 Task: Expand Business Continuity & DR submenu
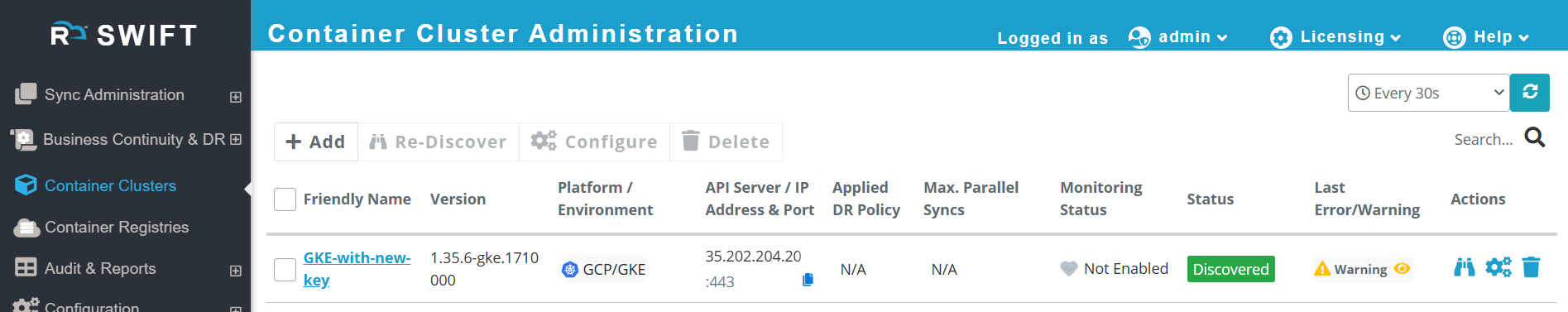click(236, 139)
